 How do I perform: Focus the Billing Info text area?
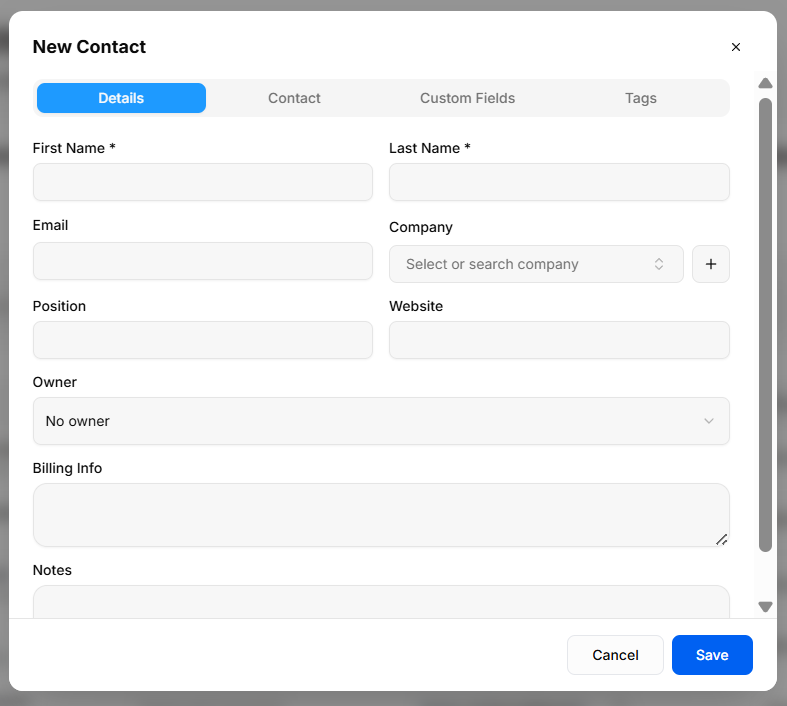point(381,515)
